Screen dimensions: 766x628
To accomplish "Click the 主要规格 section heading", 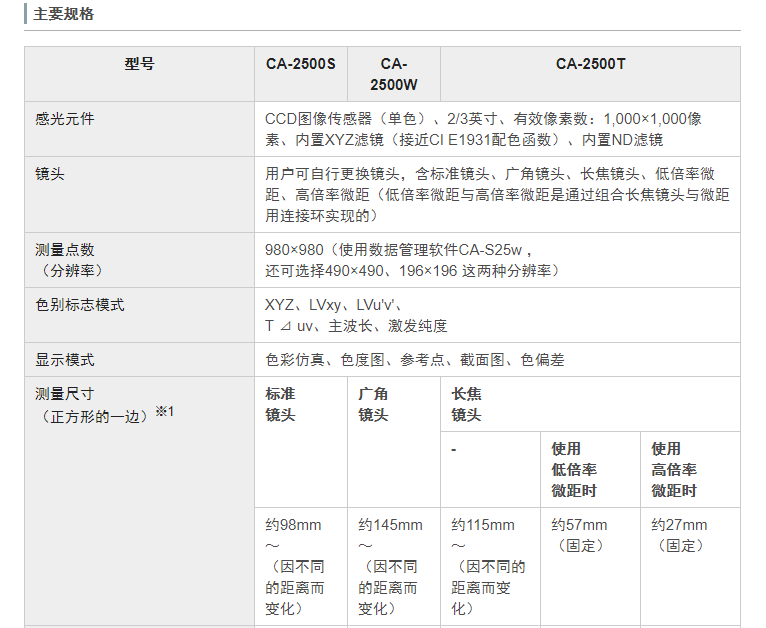I will tap(64, 14).
